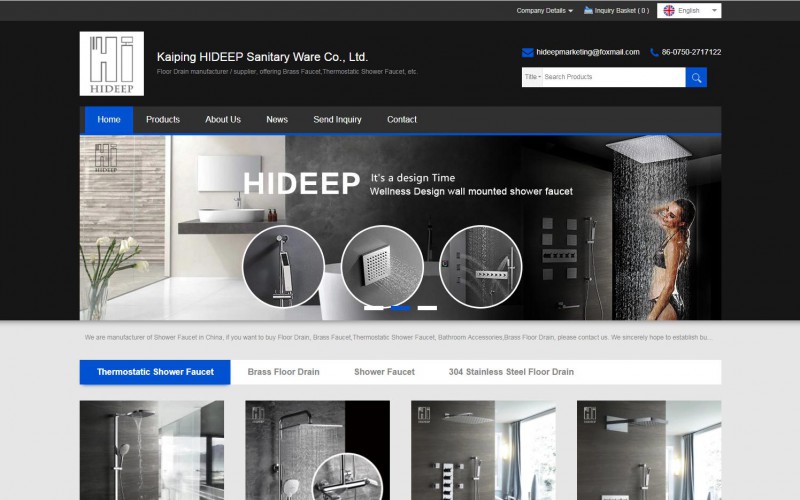The width and height of the screenshot is (800, 500).
Task: Click the email envelope icon
Action: click(x=528, y=53)
